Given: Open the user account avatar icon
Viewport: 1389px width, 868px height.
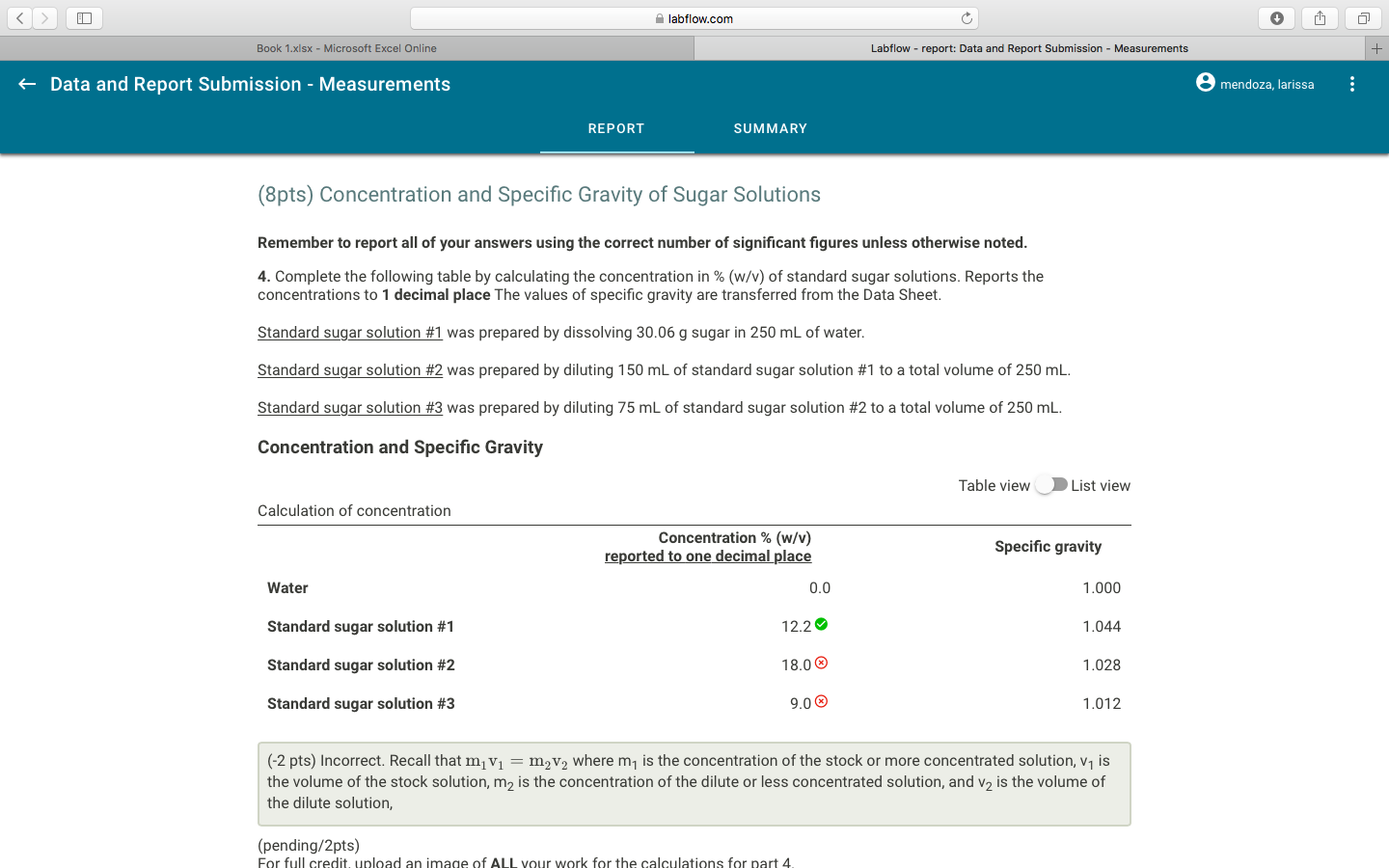Looking at the screenshot, I should coord(1206,83).
